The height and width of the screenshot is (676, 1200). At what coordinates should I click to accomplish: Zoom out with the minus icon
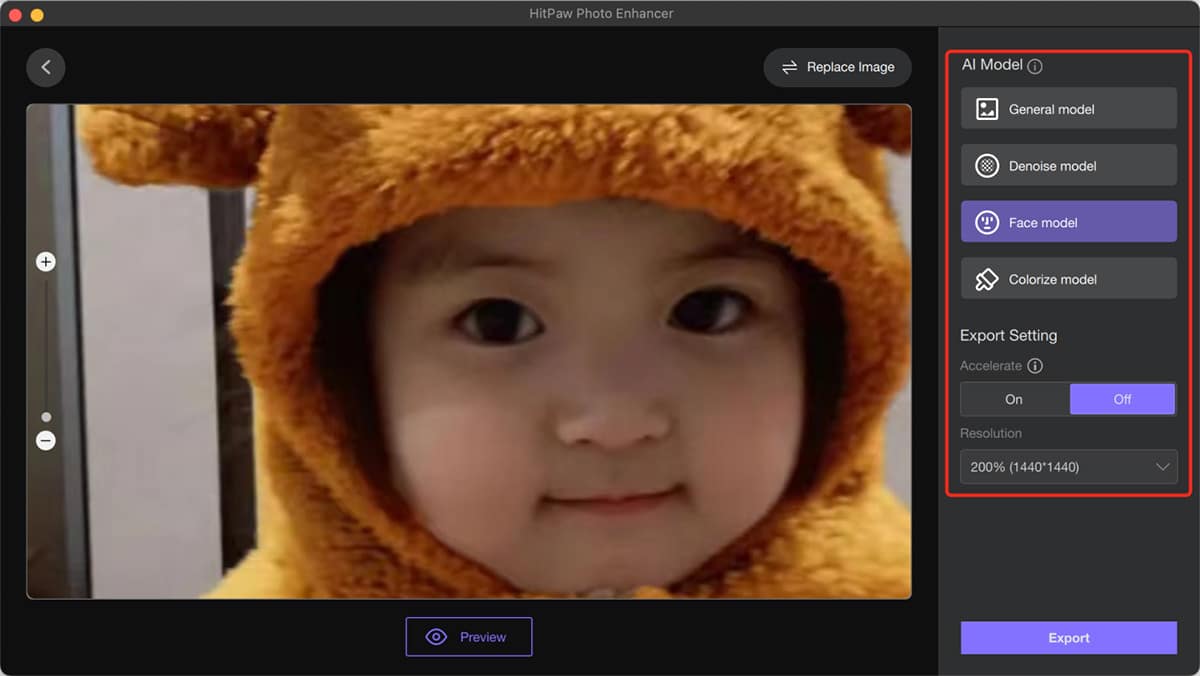pos(46,440)
